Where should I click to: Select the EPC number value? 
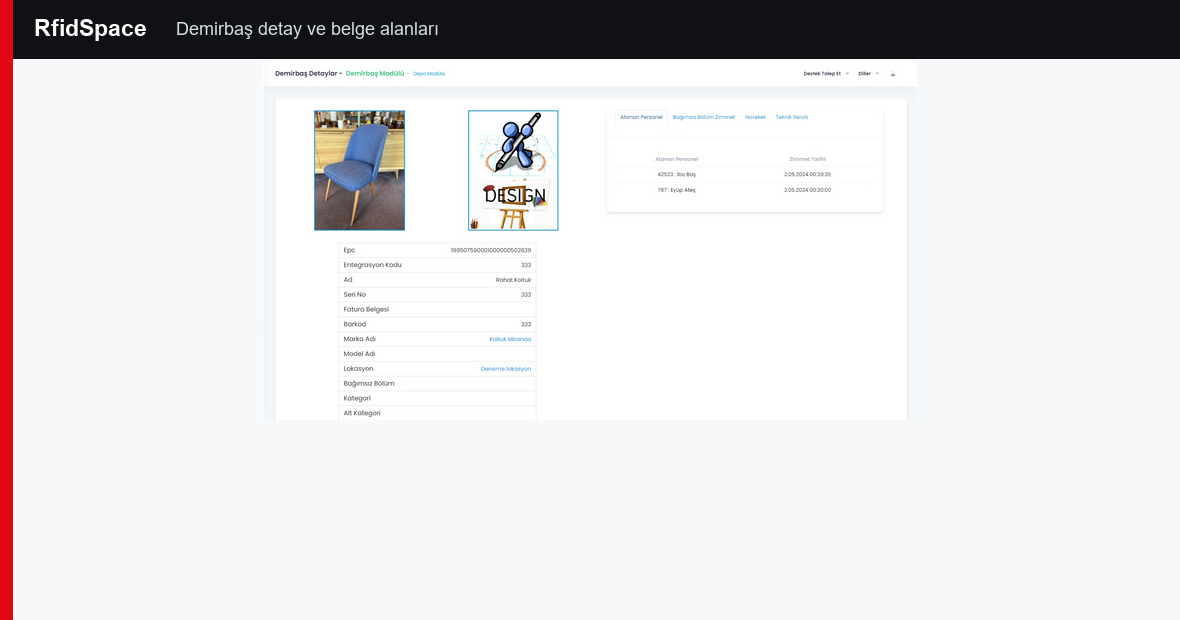pyautogui.click(x=491, y=251)
